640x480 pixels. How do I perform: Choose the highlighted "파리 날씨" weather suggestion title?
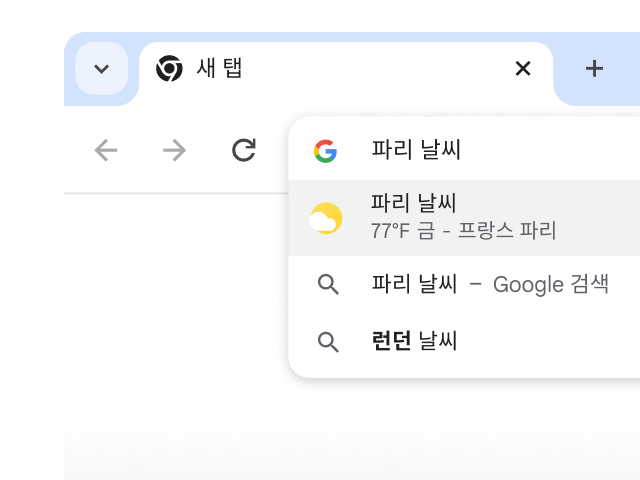[x=413, y=204]
